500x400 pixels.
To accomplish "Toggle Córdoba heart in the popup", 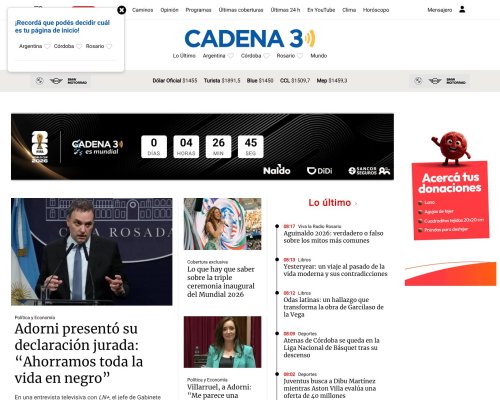I will [x=79, y=46].
